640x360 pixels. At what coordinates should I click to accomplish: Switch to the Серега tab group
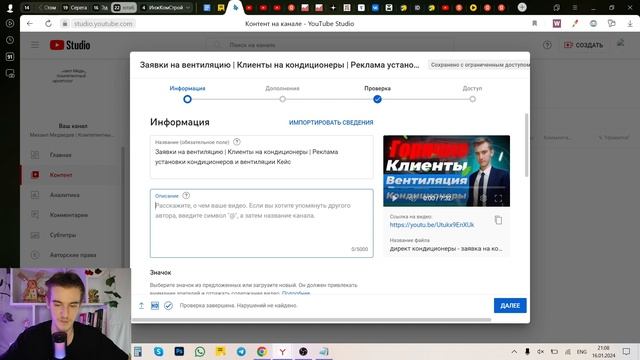click(x=76, y=7)
